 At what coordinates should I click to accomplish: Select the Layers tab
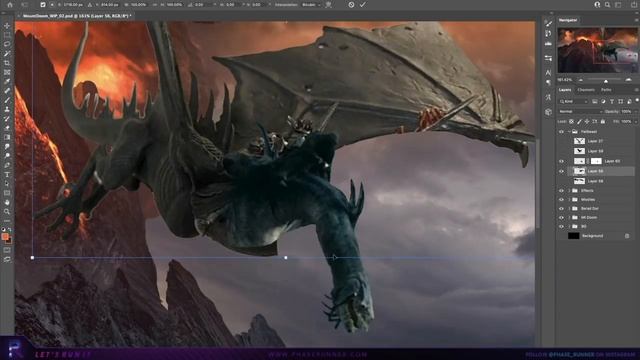[565, 90]
